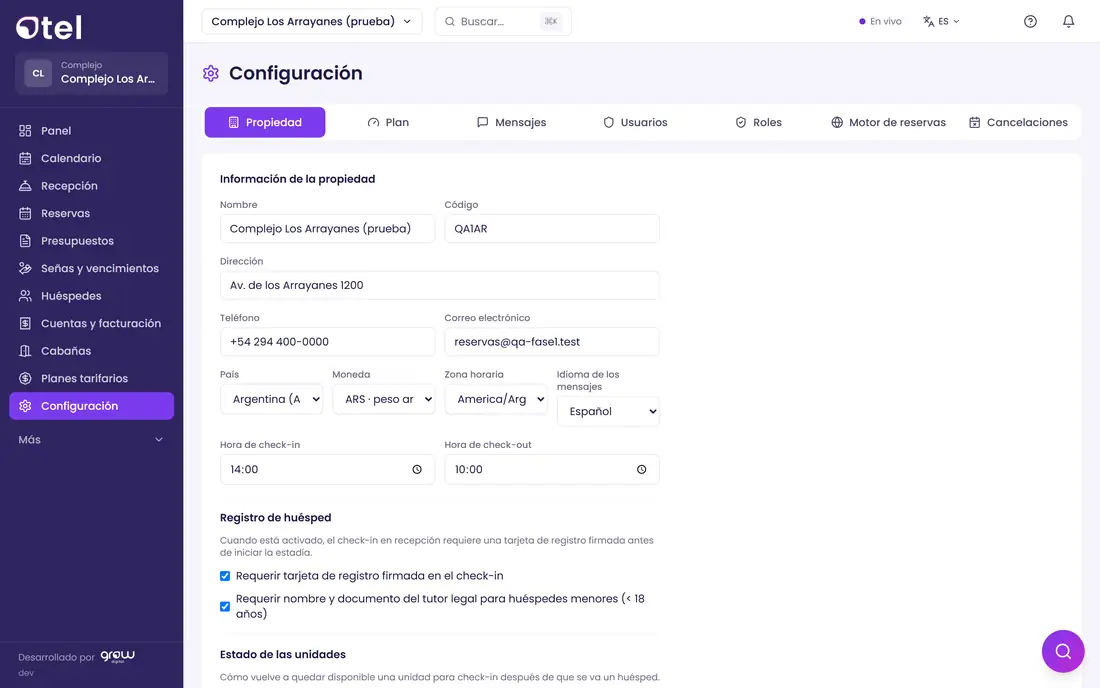
Task: Click the Hora de check-in 14:00 field
Action: pos(328,469)
